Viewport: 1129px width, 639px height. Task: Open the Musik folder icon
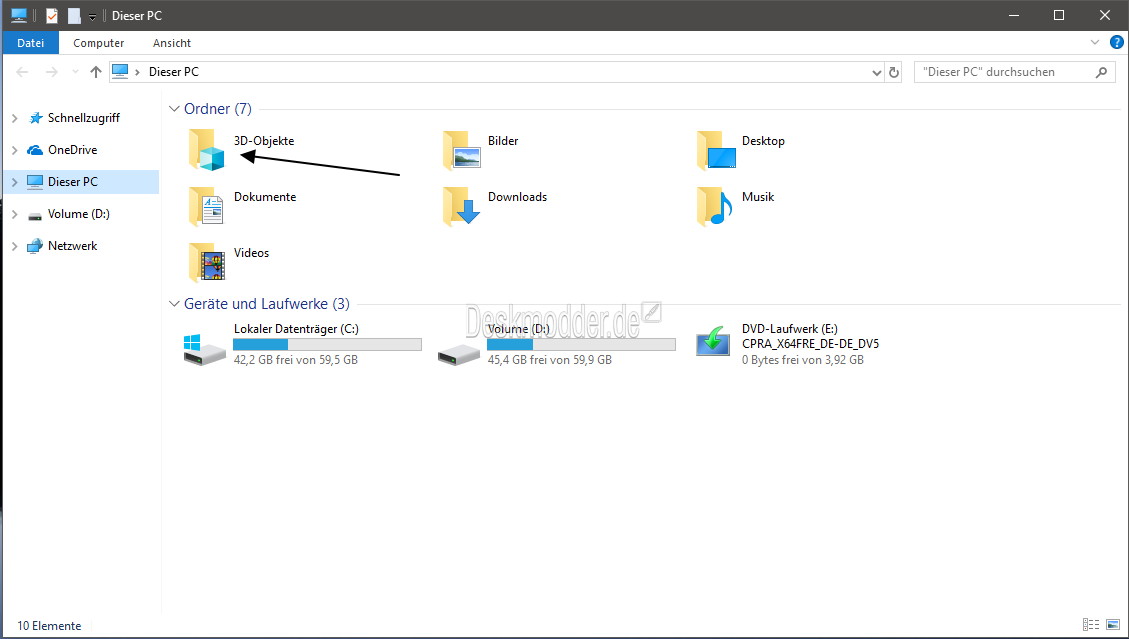coord(714,206)
